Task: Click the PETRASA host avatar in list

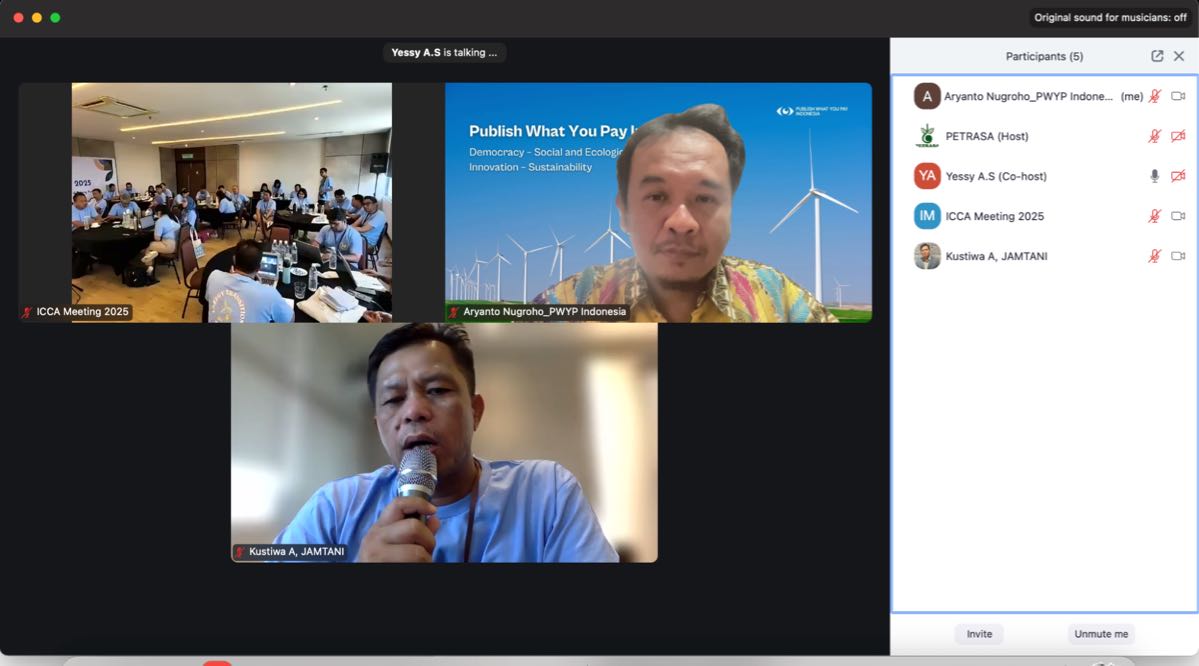Action: [927, 136]
